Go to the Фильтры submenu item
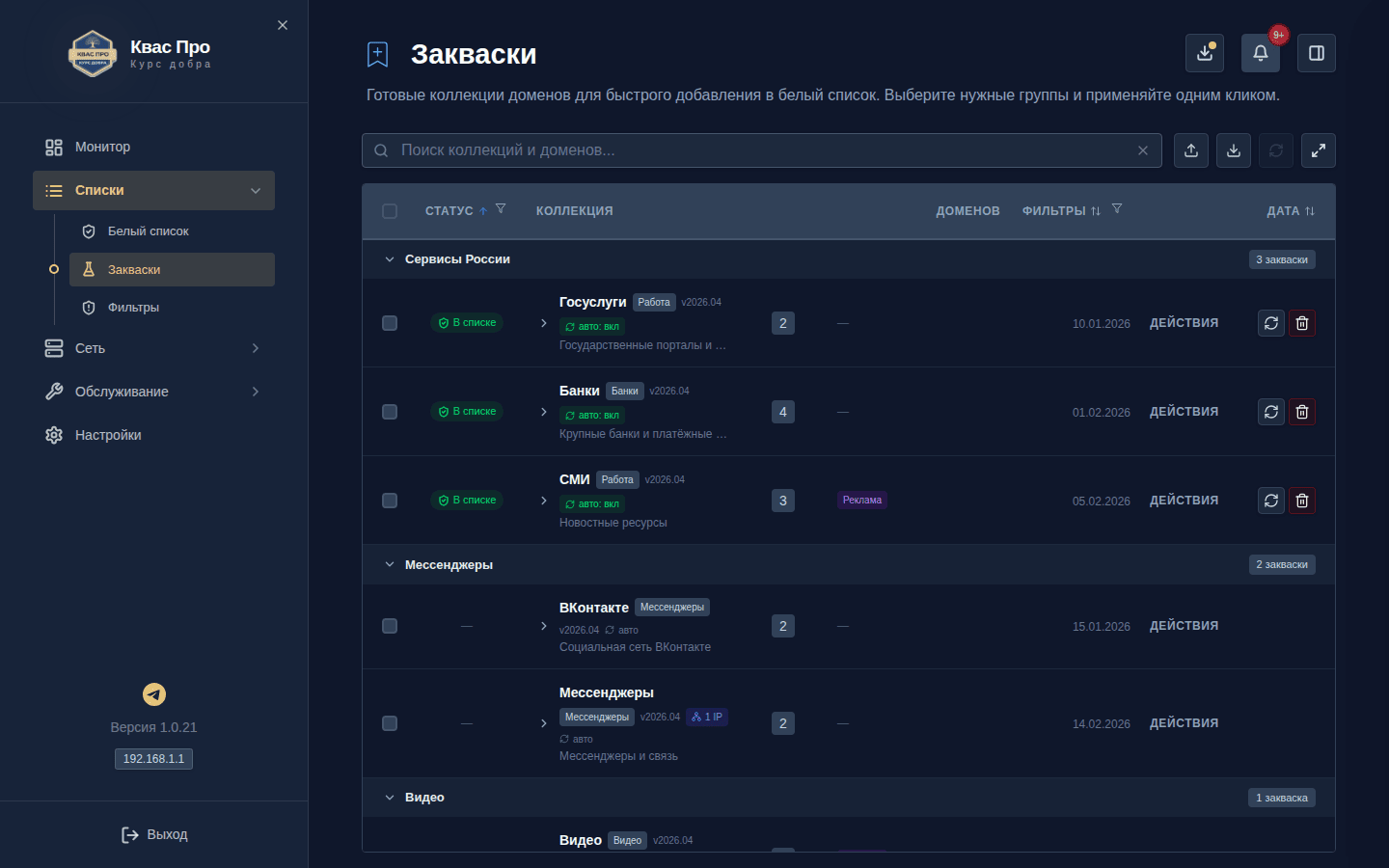This screenshot has height=868, width=1389. tap(172, 308)
